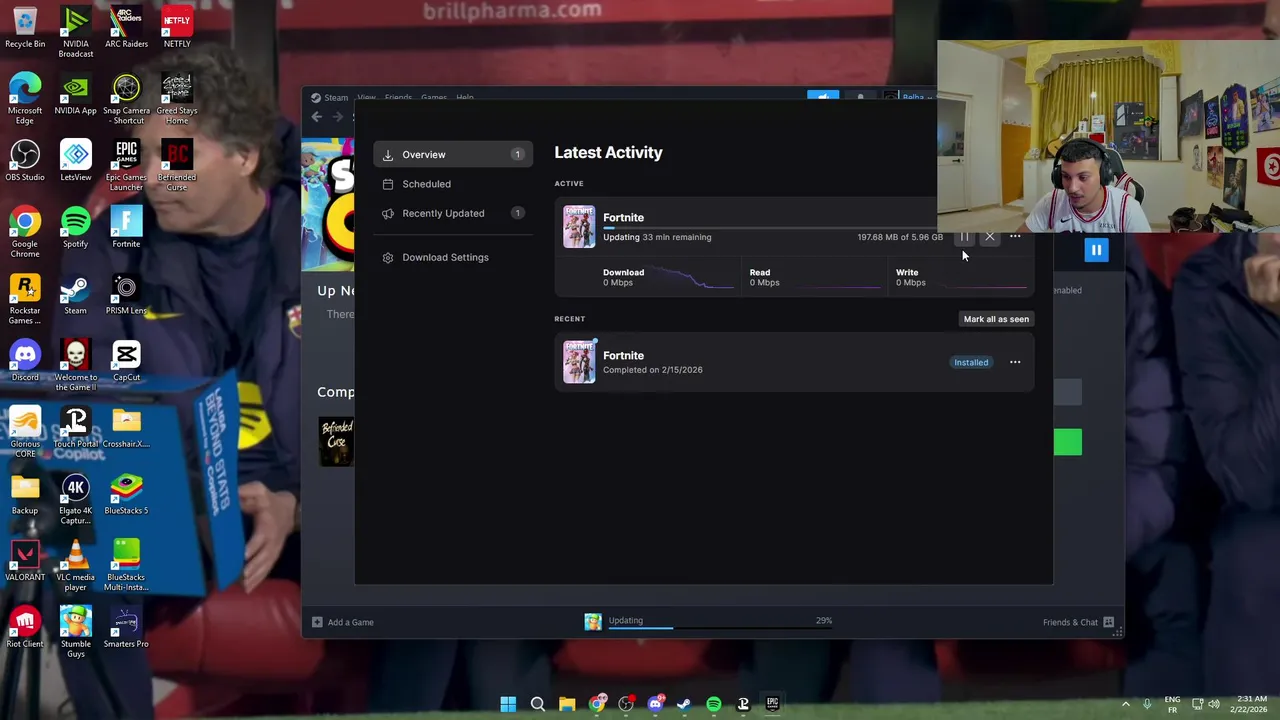Open Friends & Chat in Steam
Viewport: 1280px width, 720px height.
pos(1078,622)
